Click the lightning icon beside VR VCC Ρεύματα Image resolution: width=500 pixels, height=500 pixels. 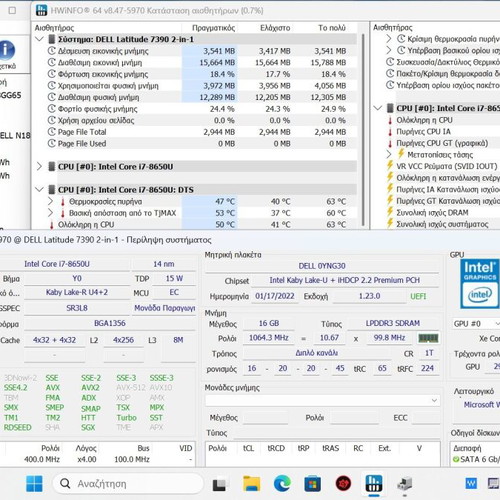point(390,166)
